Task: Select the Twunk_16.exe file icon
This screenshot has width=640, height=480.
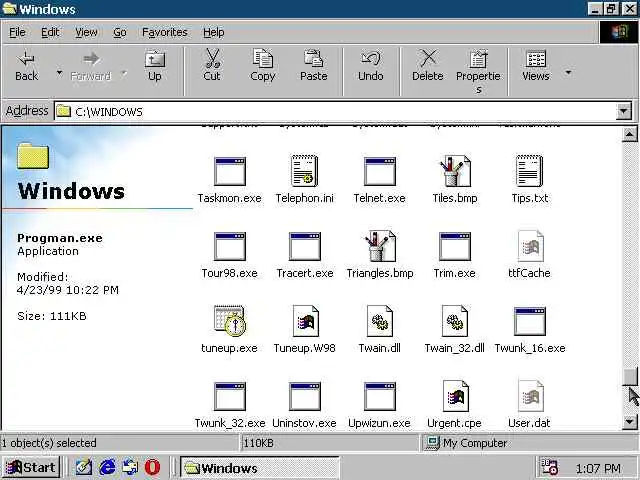Action: (x=530, y=321)
